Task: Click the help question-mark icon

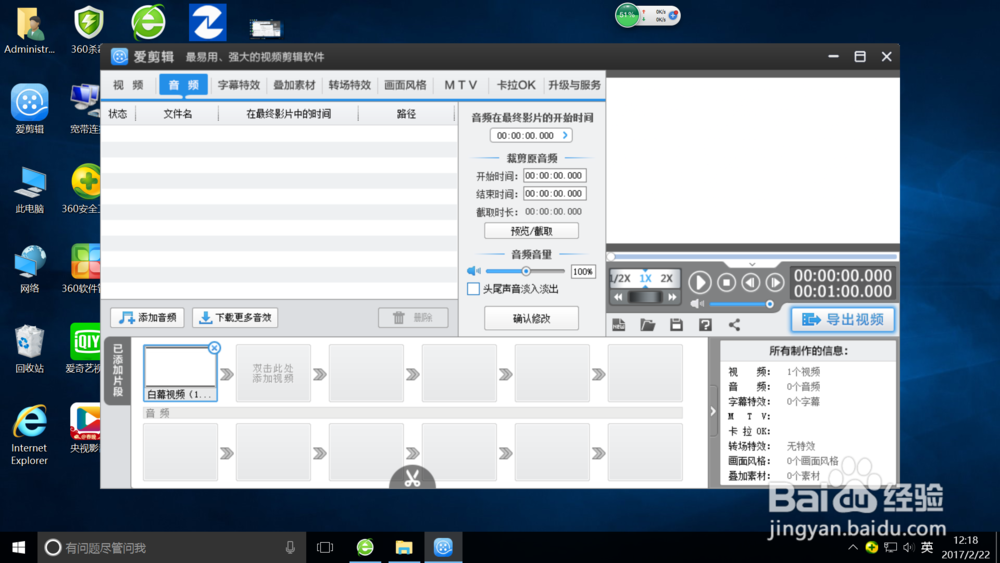Action: tap(705, 325)
